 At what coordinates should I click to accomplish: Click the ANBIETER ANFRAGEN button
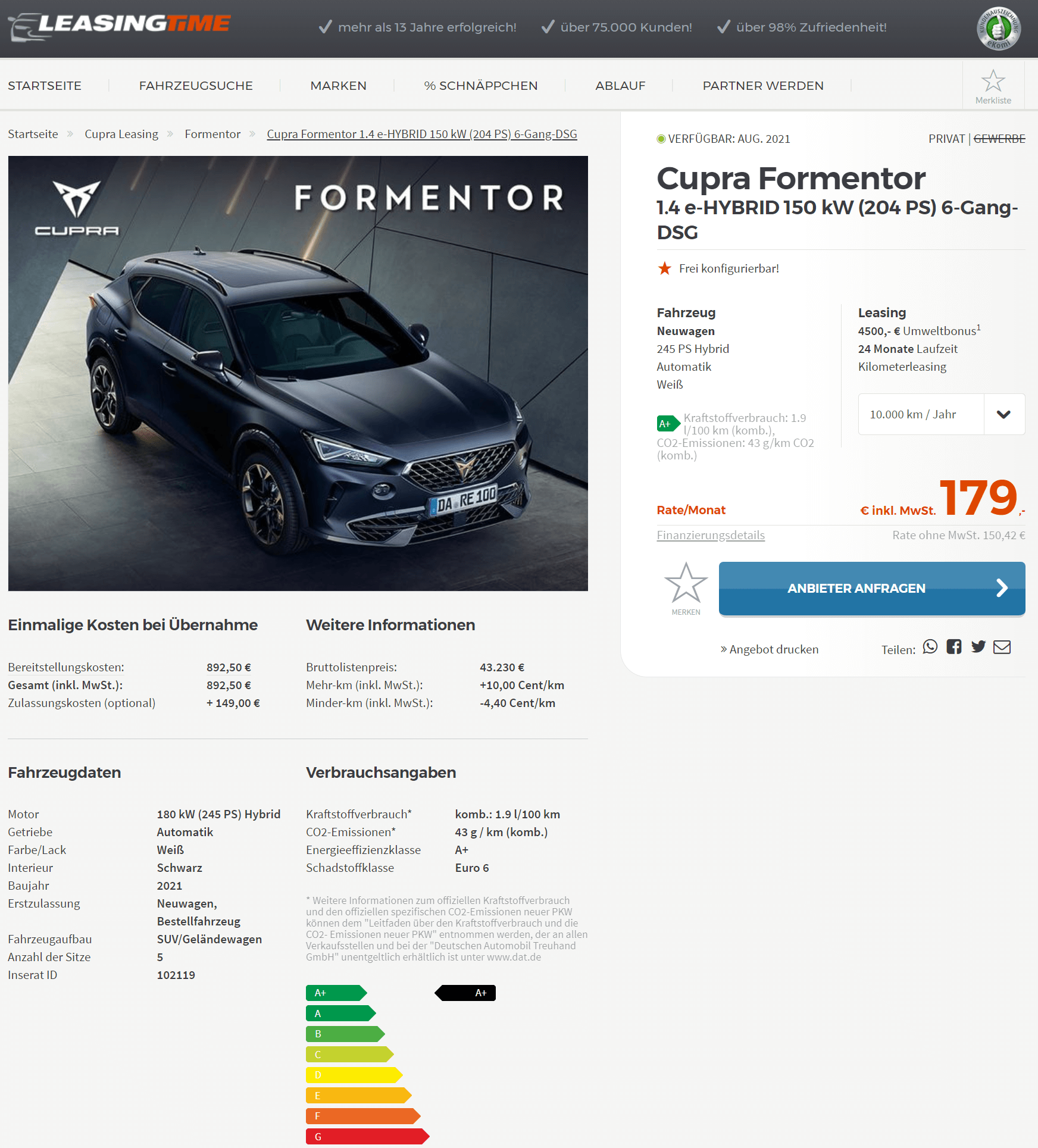(x=871, y=589)
